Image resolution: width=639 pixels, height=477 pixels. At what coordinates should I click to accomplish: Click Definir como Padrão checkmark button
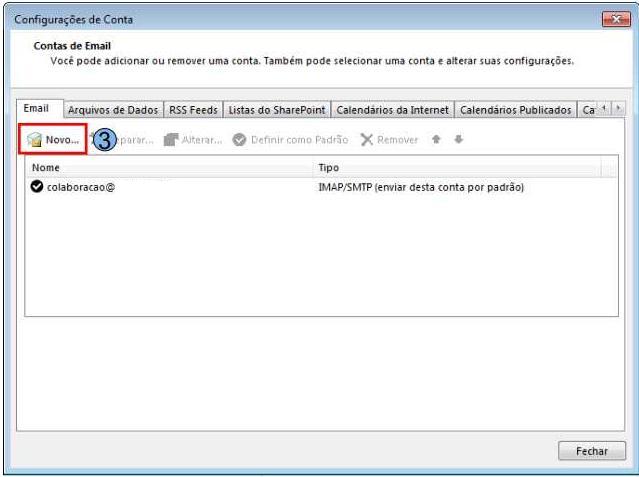pyautogui.click(x=290, y=140)
